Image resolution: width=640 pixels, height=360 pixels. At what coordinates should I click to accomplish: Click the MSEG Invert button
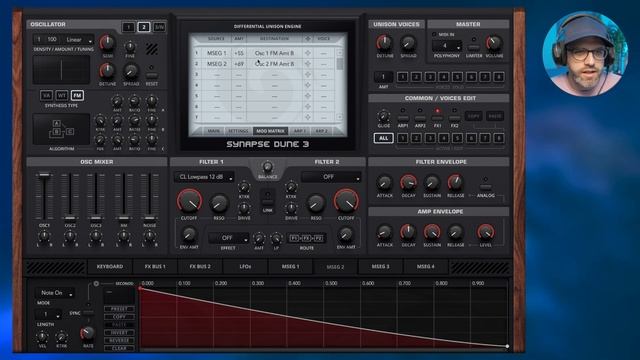(119, 333)
